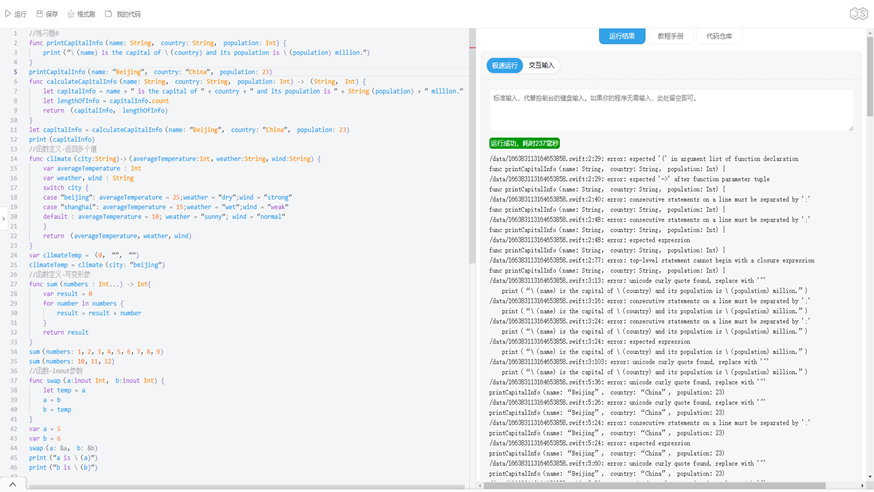Click line number 46 in the gutter
874x492 pixels.
pos(14,467)
